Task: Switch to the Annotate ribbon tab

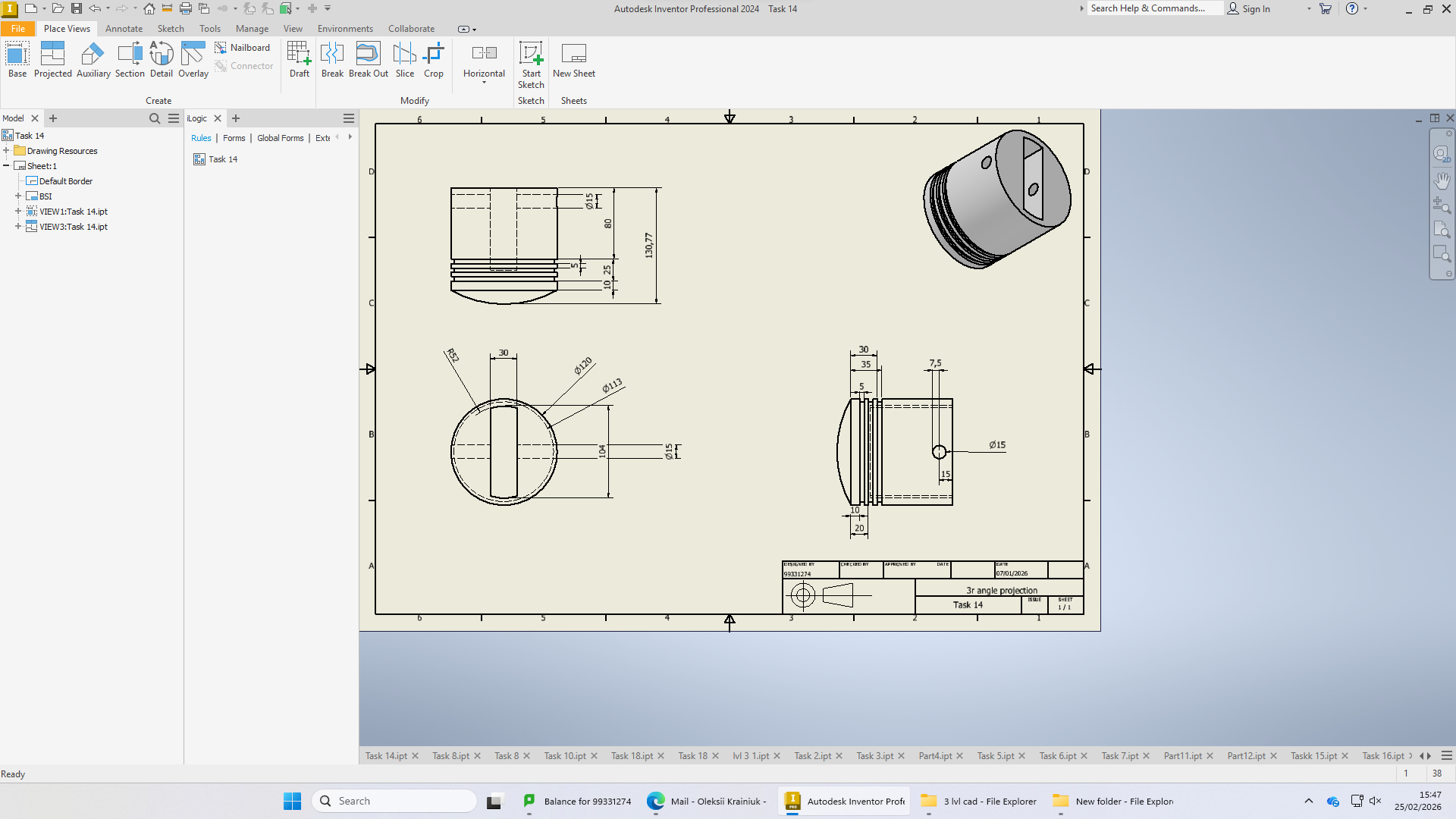Action: (x=124, y=29)
